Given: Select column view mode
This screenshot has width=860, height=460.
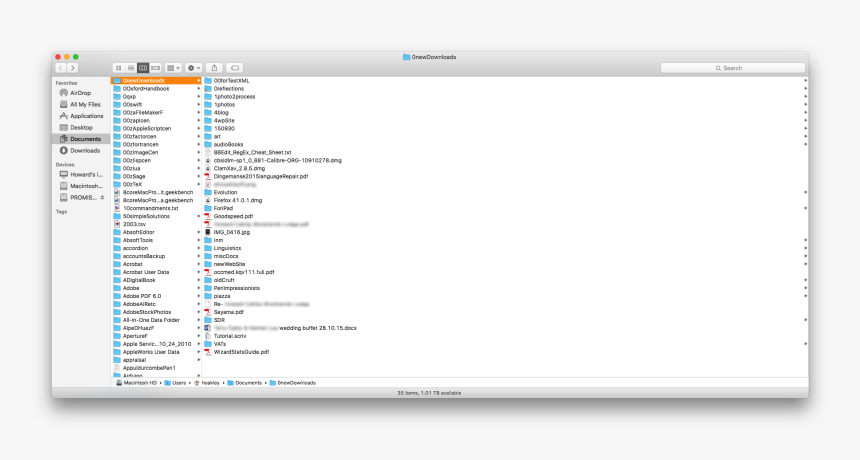Looking at the screenshot, I should (143, 68).
